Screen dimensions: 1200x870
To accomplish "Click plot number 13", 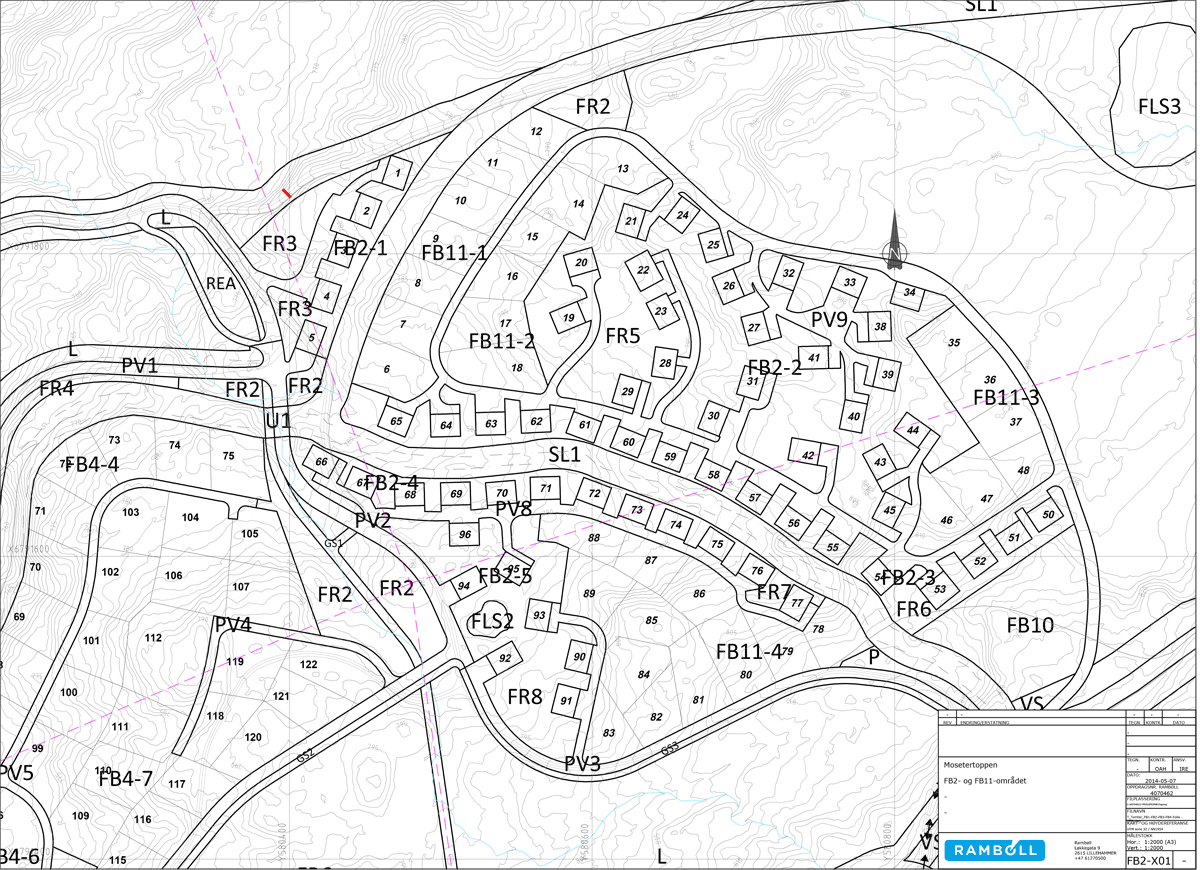I will (x=623, y=169).
